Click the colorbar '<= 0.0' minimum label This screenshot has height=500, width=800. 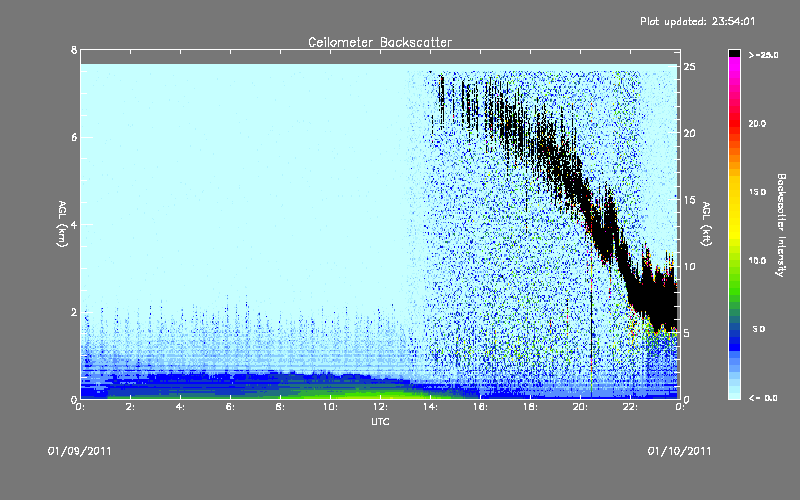pos(763,398)
